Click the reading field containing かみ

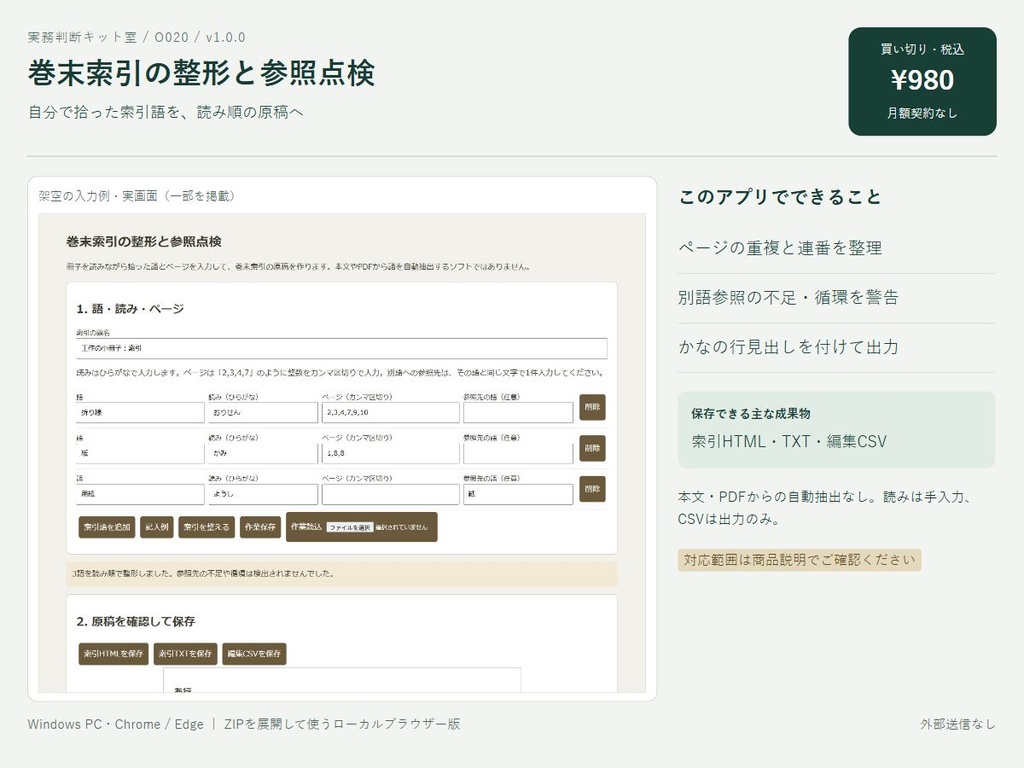pos(263,453)
